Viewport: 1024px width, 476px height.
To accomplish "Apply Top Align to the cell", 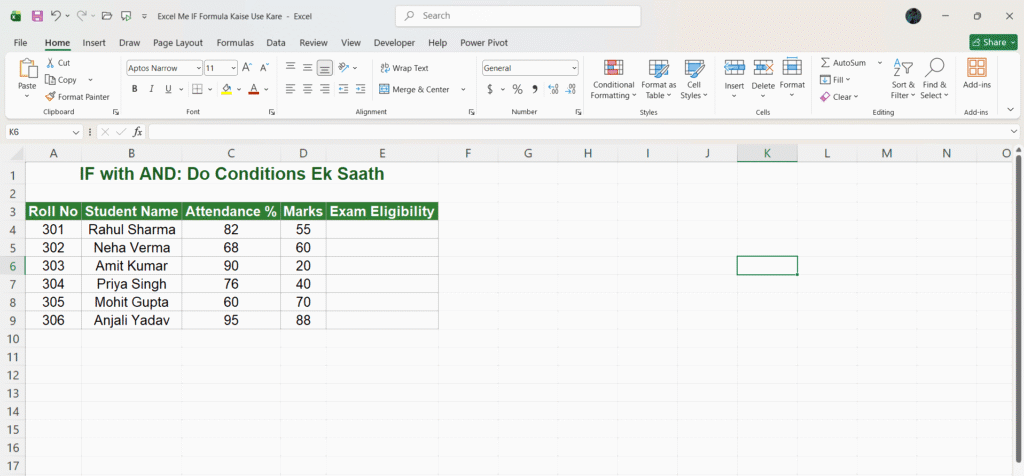I will click(291, 67).
